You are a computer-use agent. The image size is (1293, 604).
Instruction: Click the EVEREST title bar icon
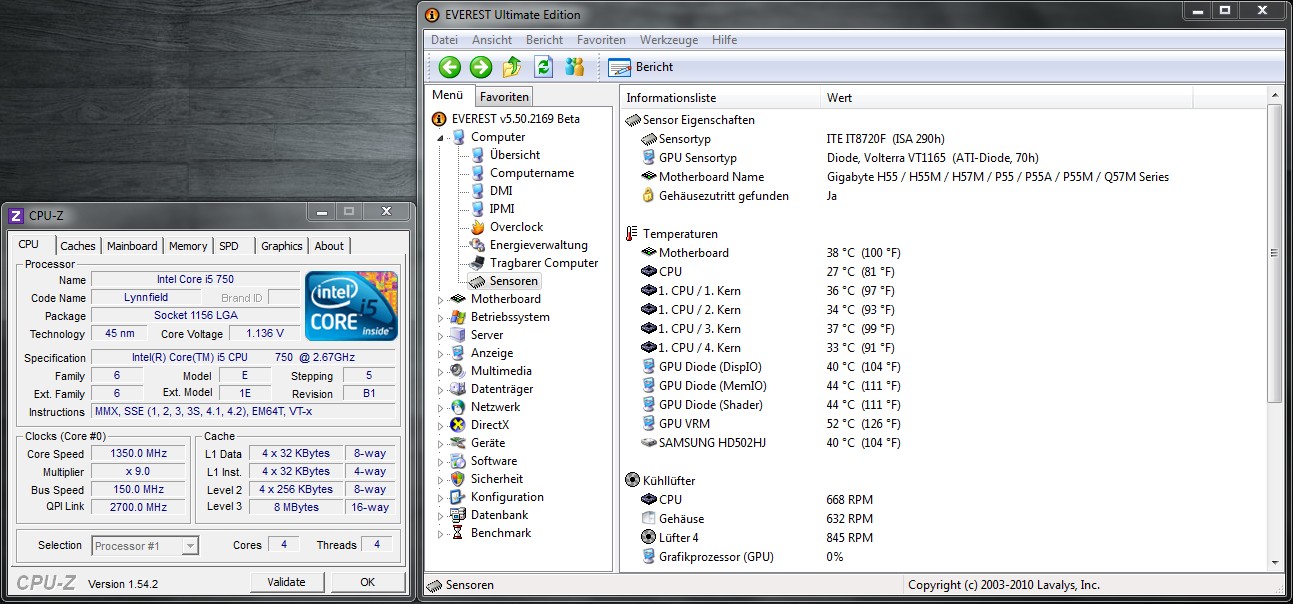click(x=432, y=14)
